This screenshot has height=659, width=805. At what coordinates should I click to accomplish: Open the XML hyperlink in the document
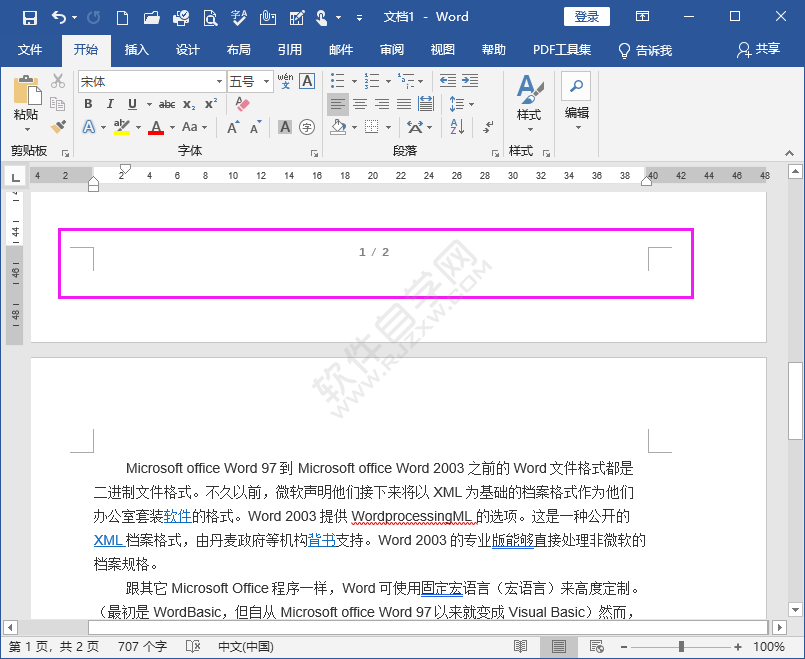point(108,540)
